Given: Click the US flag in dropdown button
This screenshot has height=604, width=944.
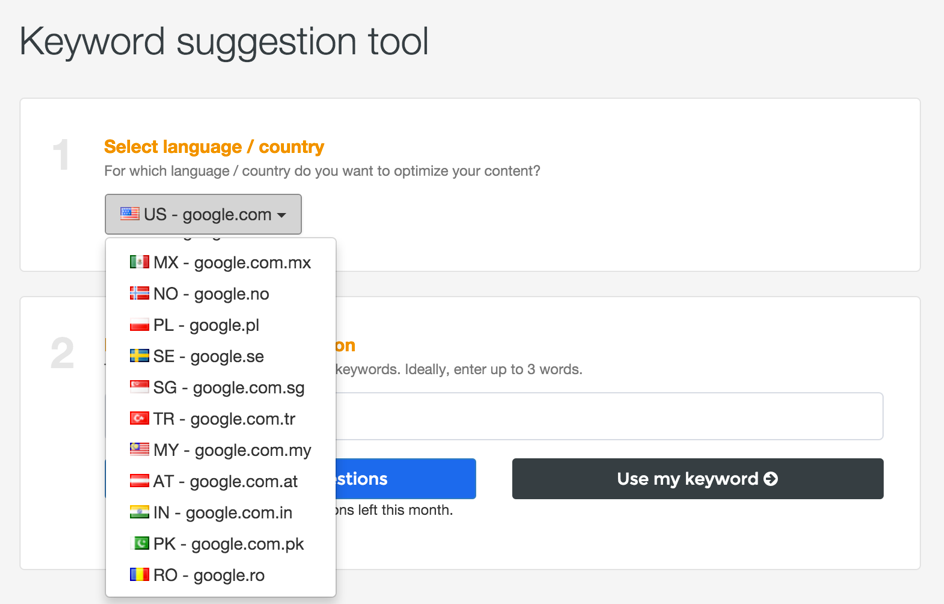Looking at the screenshot, I should pos(130,214).
